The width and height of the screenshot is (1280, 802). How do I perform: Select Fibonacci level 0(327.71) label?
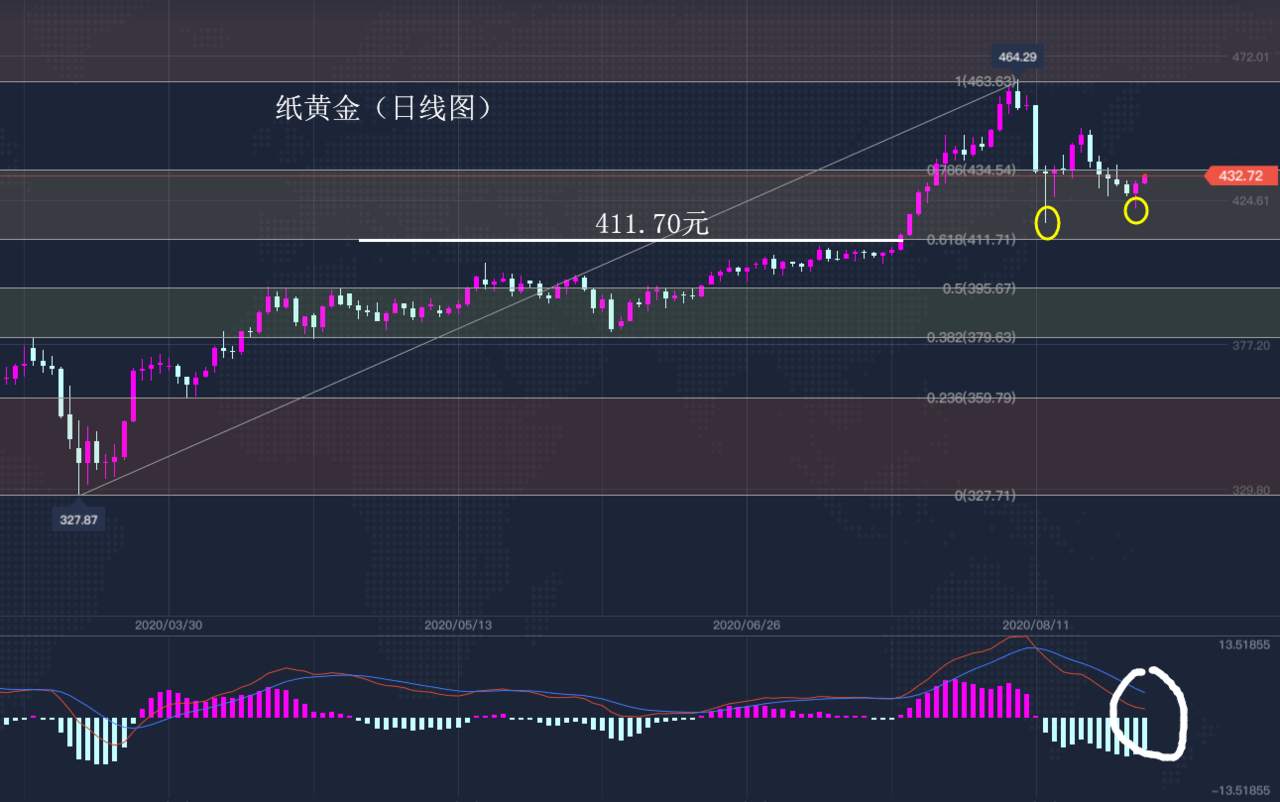[985, 495]
